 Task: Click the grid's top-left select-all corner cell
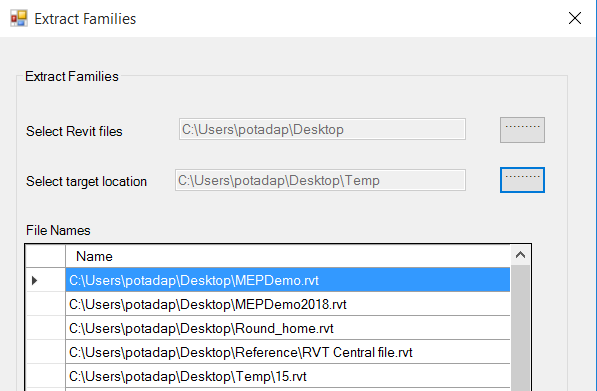pyautogui.click(x=46, y=256)
